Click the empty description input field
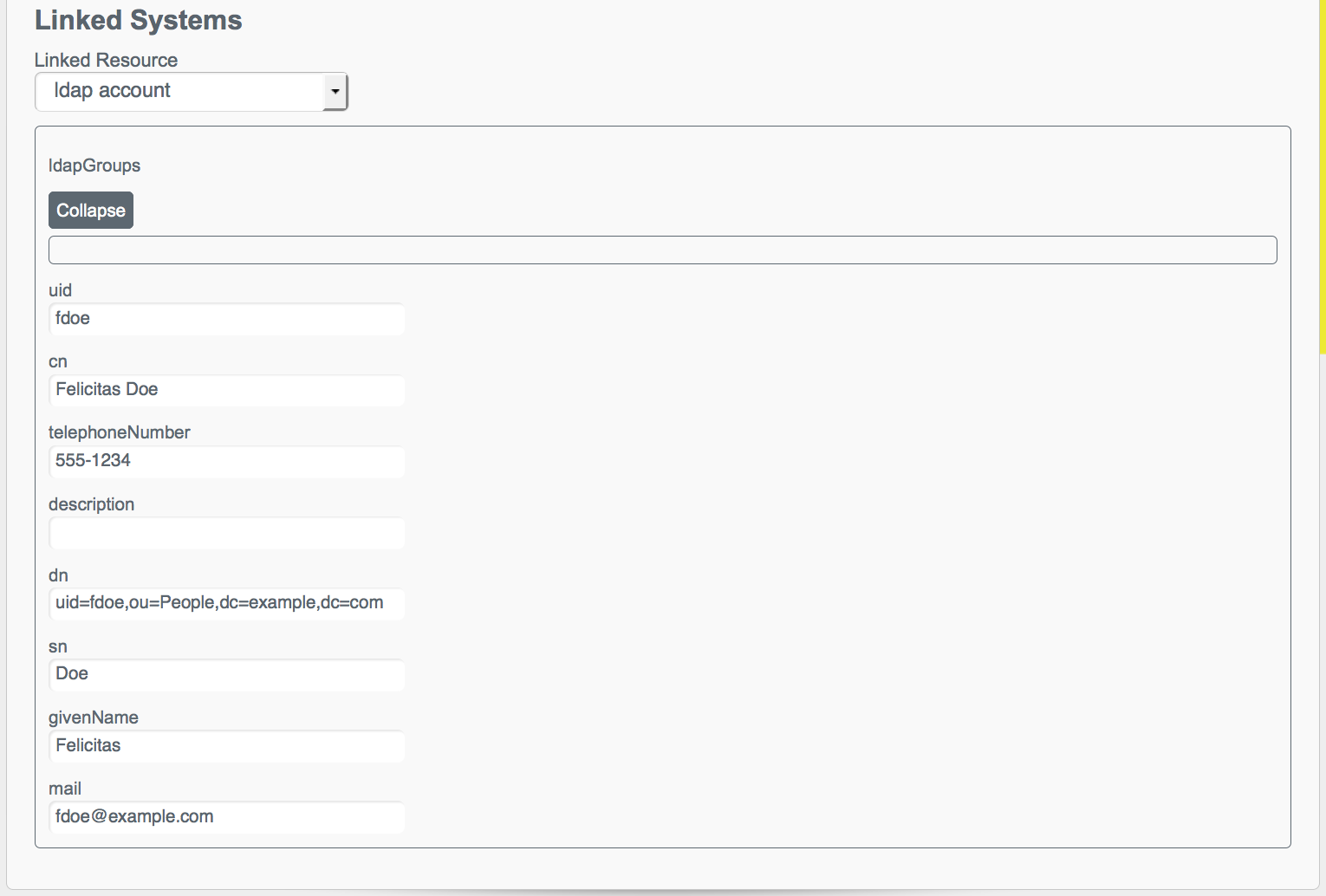The height and width of the screenshot is (896, 1326). point(227,533)
